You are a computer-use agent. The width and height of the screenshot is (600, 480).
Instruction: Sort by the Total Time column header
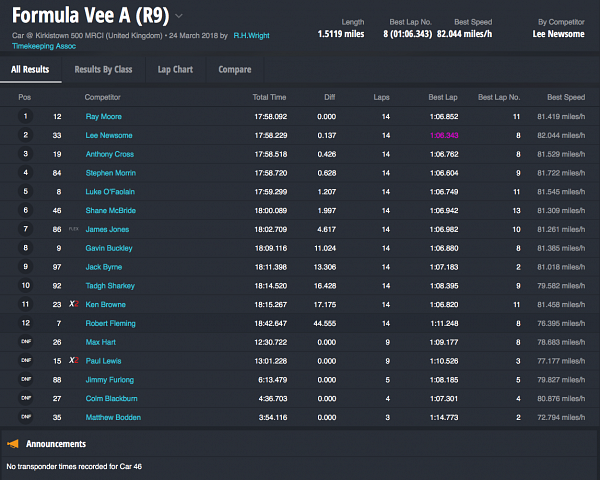pos(268,97)
